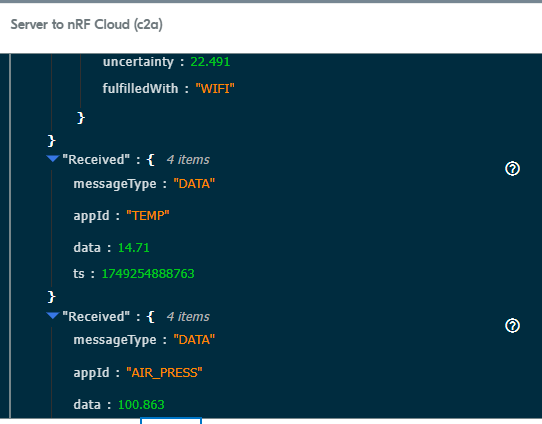Select the uncertainty value 22.491
This screenshot has width=542, height=424.
210,62
